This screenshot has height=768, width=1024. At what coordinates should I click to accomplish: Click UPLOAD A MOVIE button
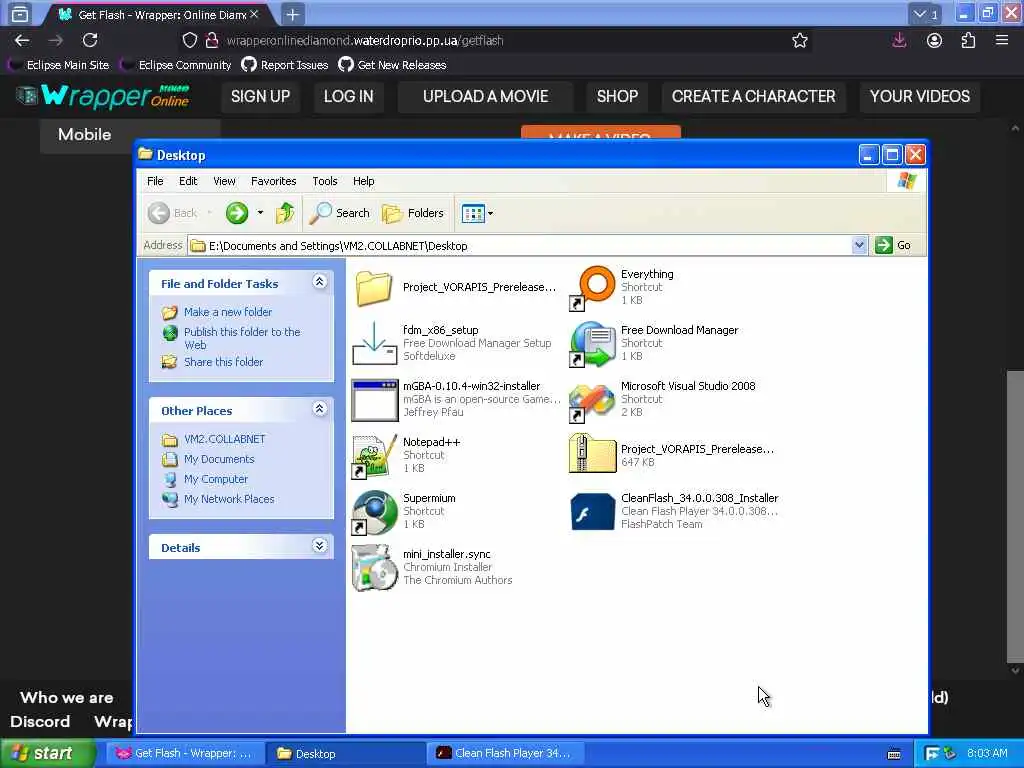tap(485, 97)
